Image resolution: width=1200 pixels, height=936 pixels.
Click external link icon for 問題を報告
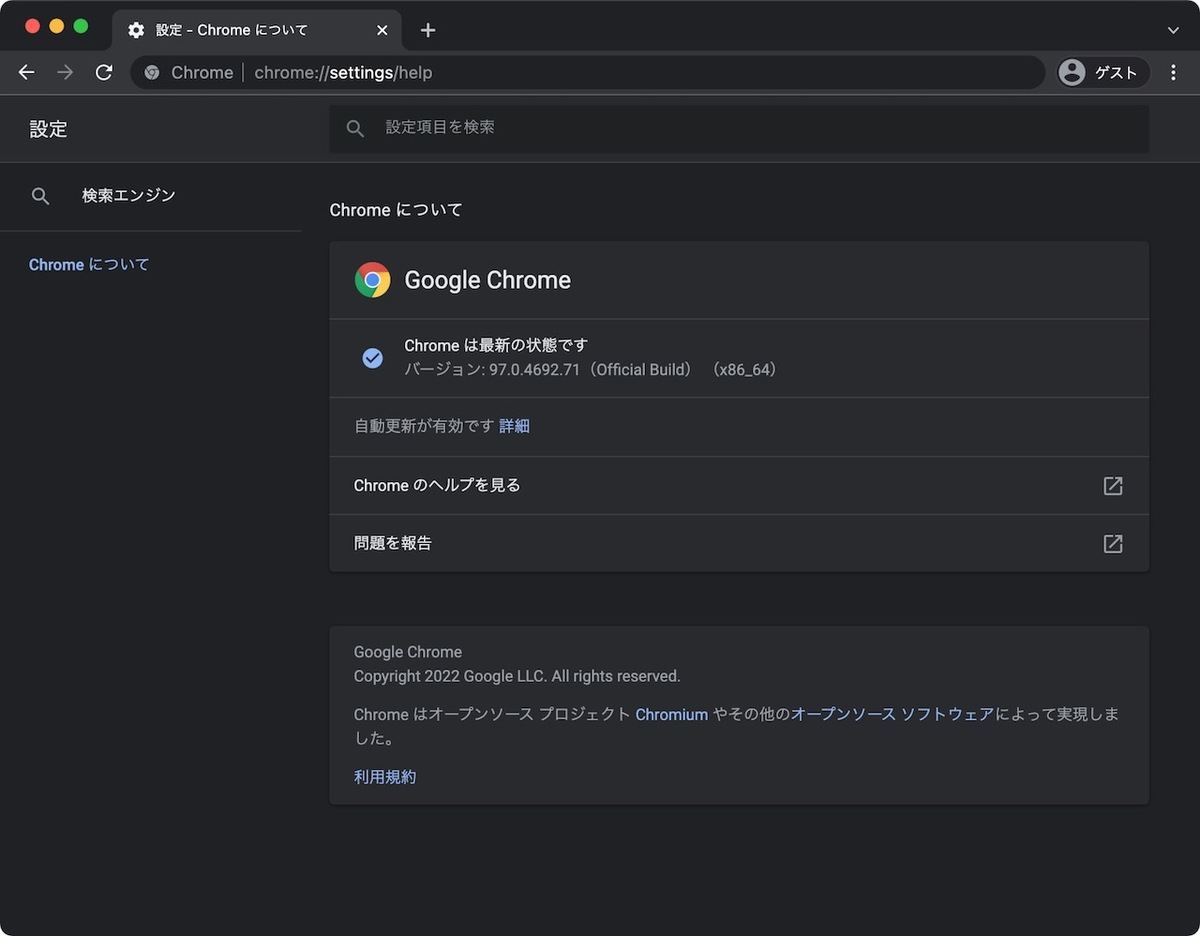pos(1113,544)
